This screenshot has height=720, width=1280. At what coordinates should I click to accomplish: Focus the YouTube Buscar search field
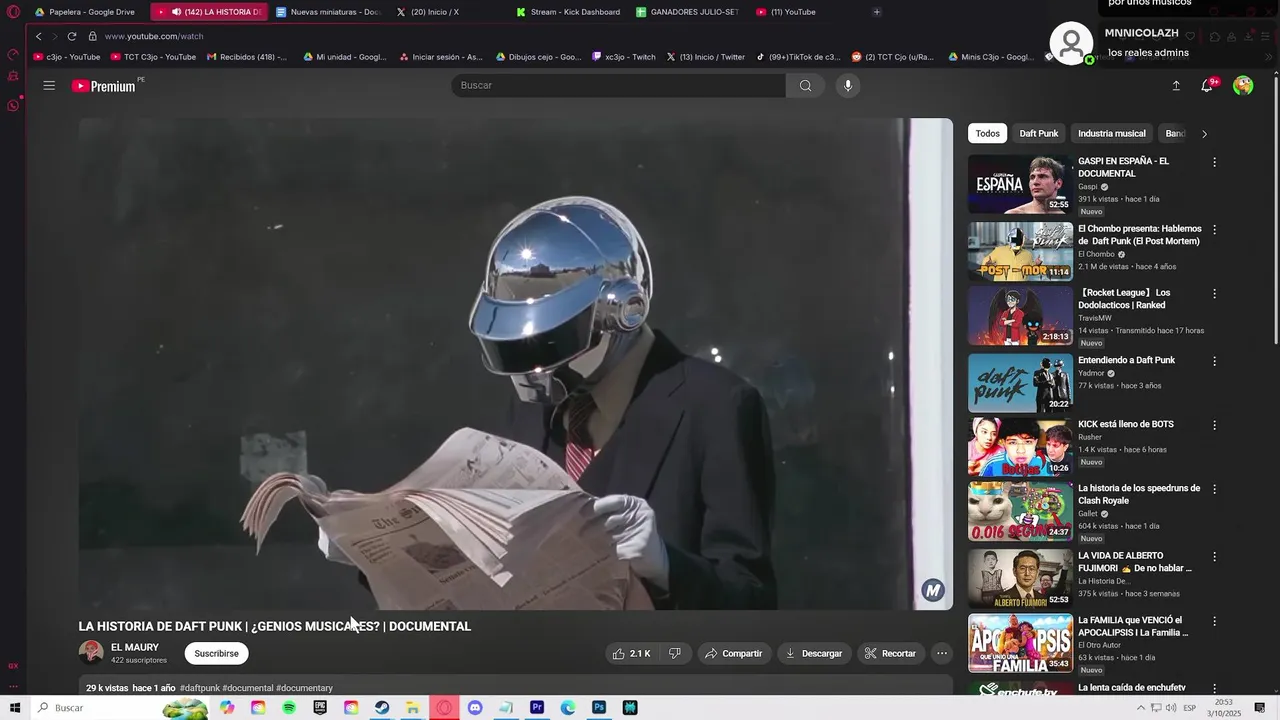coord(618,85)
